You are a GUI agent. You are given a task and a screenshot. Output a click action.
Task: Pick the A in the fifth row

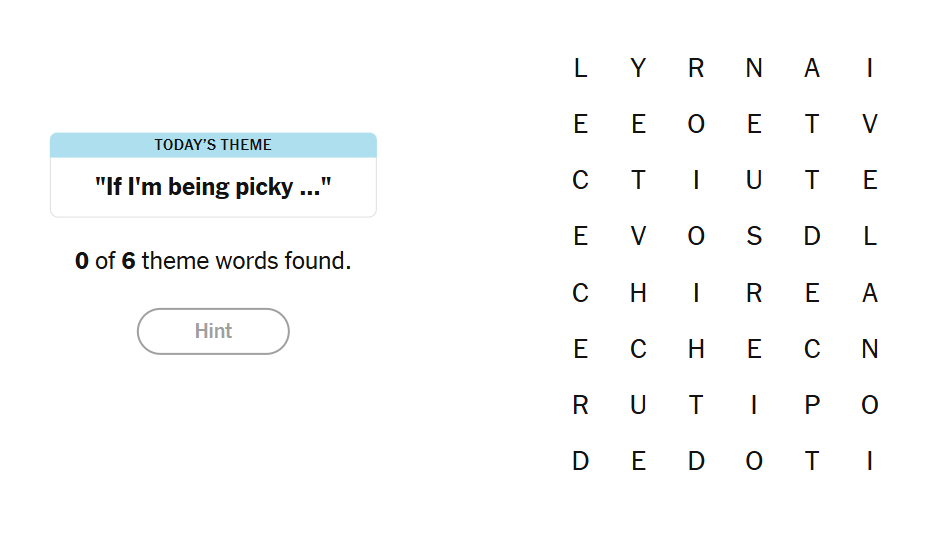pyautogui.click(x=870, y=293)
